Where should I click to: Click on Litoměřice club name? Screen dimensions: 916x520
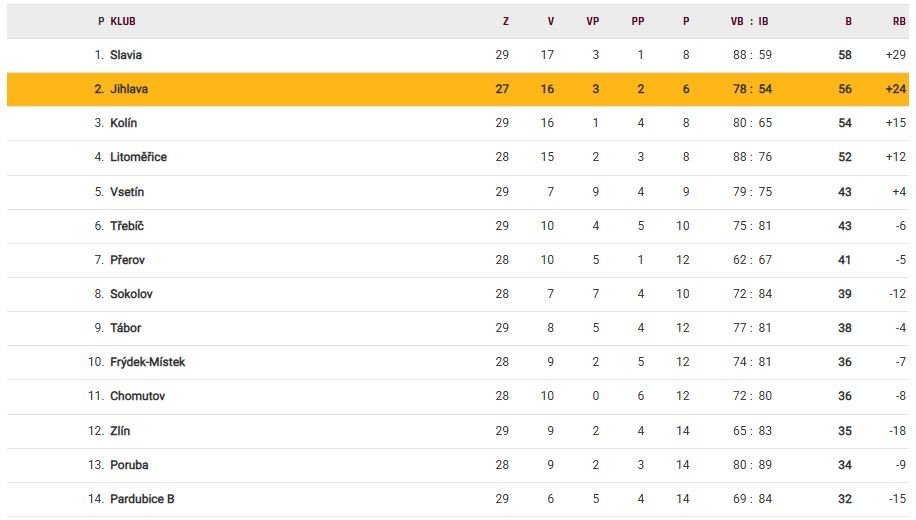point(138,157)
